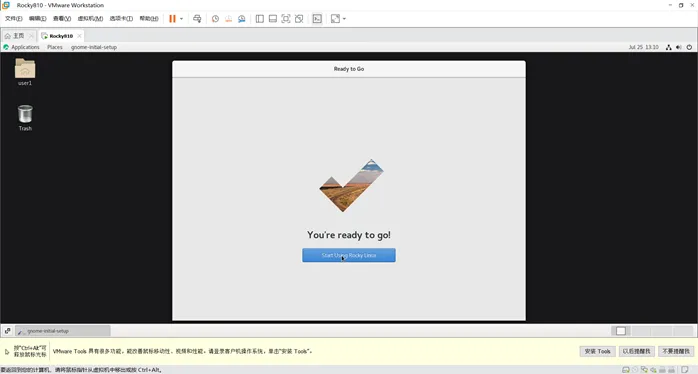Click the VMware Workstation app icon in title bar
698x374 pixels.
(6, 5)
